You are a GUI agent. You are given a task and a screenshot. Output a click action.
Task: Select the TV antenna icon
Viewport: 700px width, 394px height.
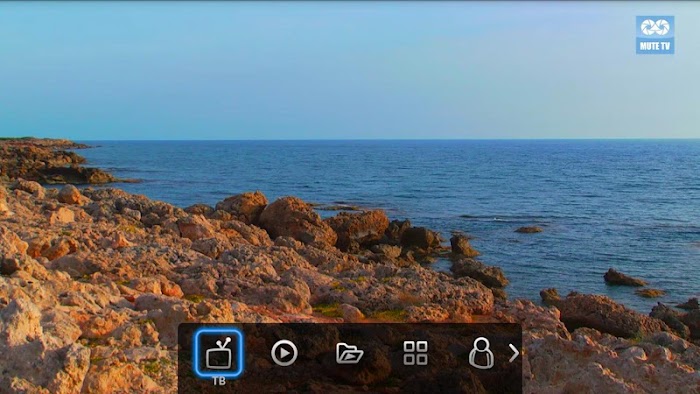pos(219,353)
